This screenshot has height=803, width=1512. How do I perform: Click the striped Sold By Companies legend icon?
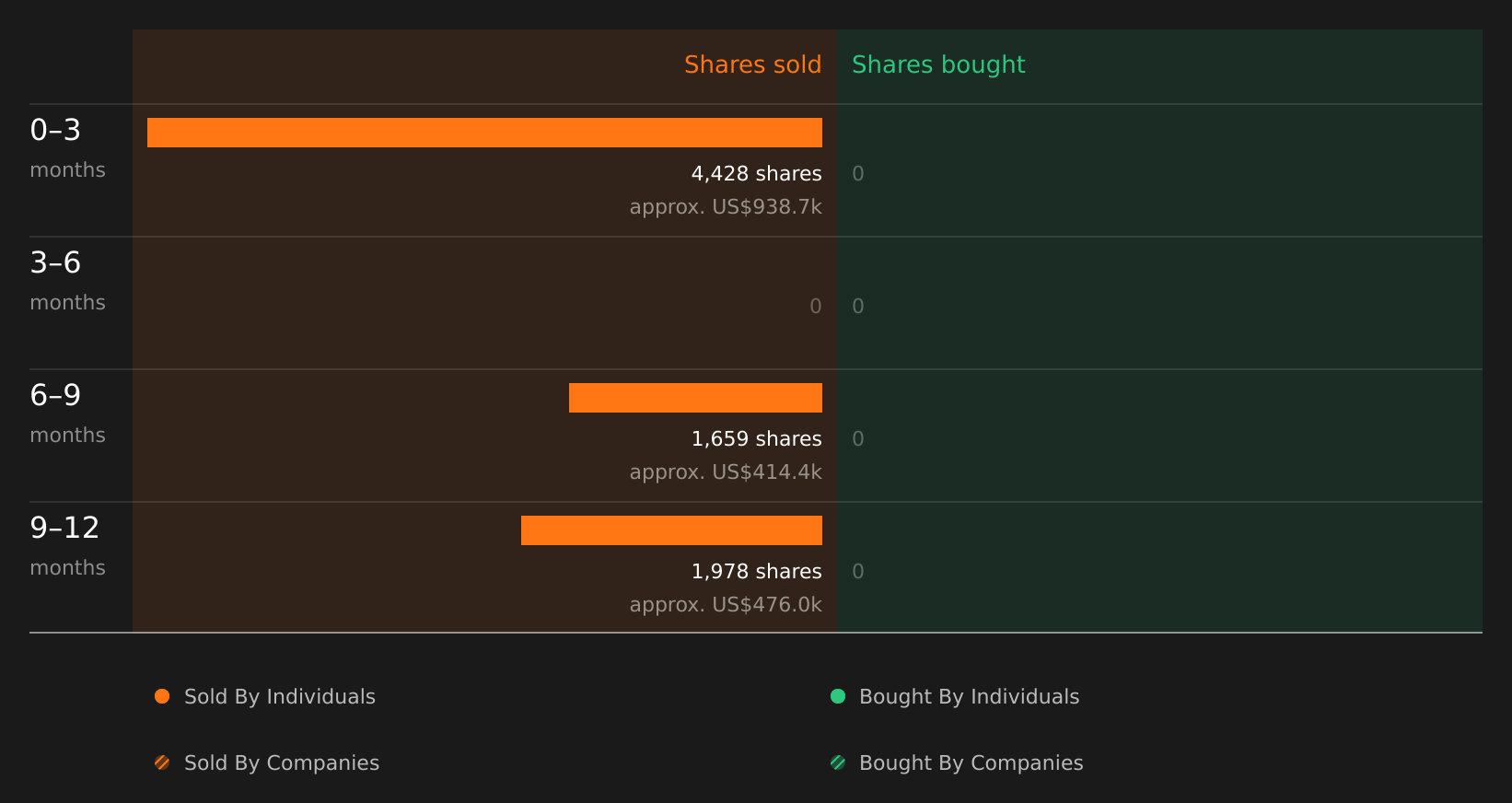tap(162, 762)
